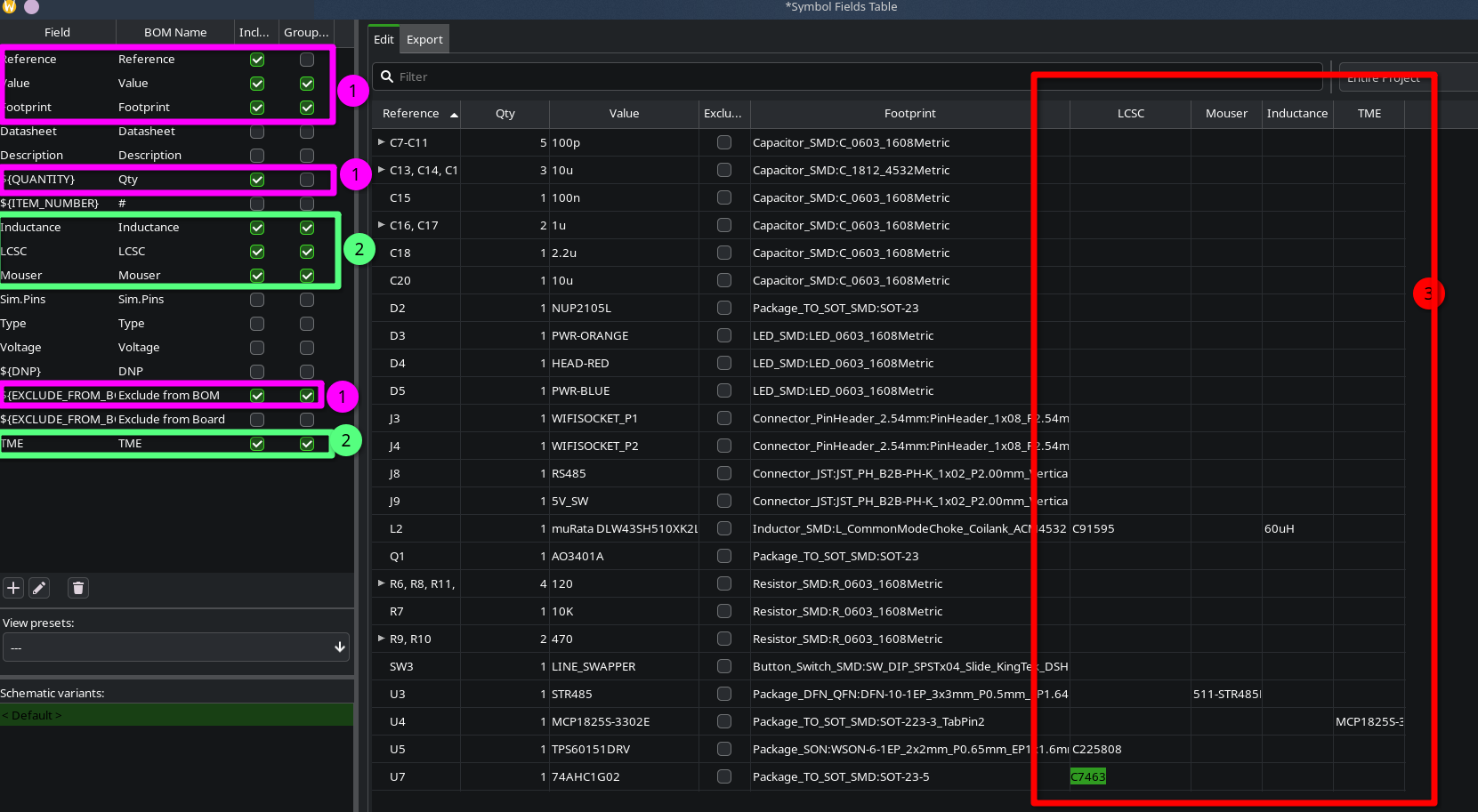Image resolution: width=1478 pixels, height=812 pixels.
Task: Click the 511-STR485 Mouser cell
Action: coord(1226,694)
